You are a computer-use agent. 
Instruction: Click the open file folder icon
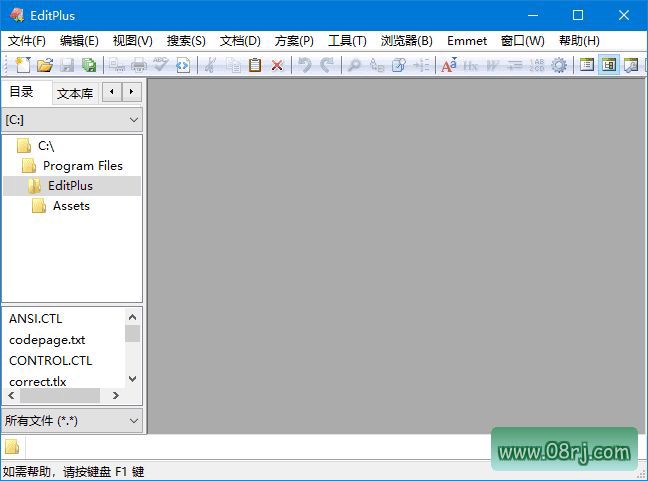(x=45, y=65)
